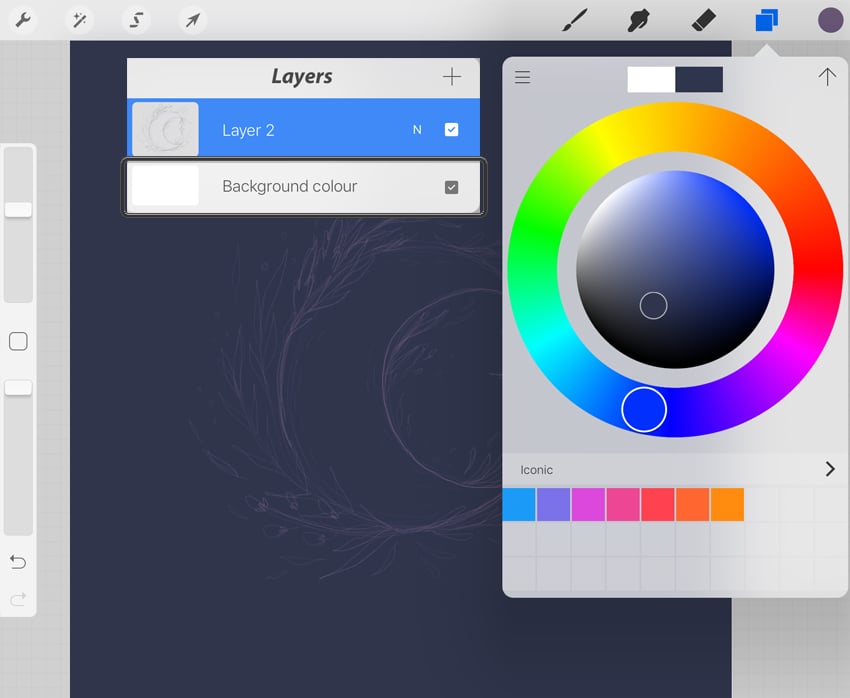Pick the pink palette swatch
850x698 pixels.
(x=623, y=505)
